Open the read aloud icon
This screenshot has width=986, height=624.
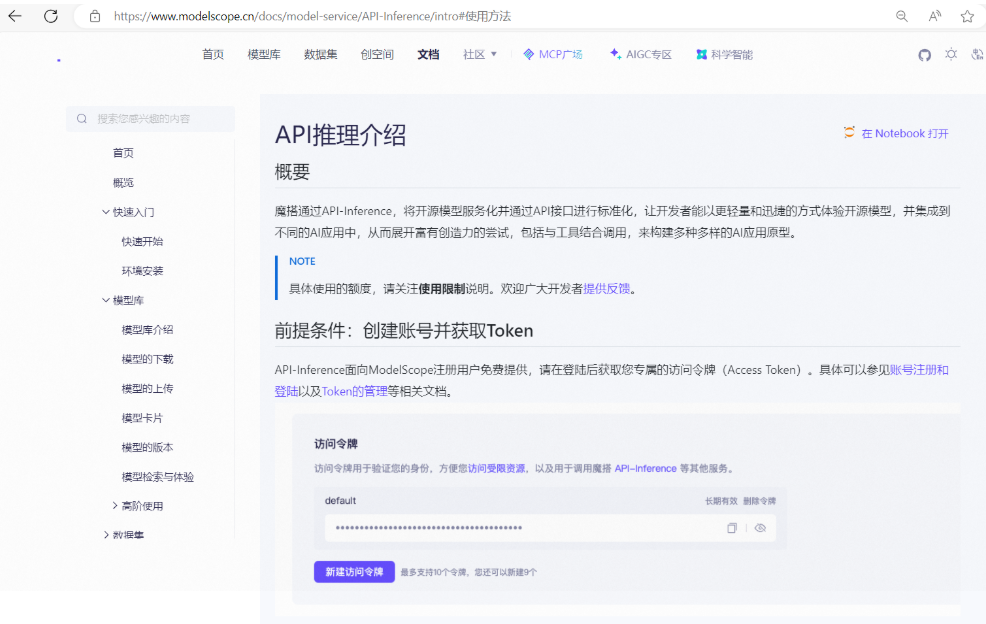pyautogui.click(x=935, y=16)
